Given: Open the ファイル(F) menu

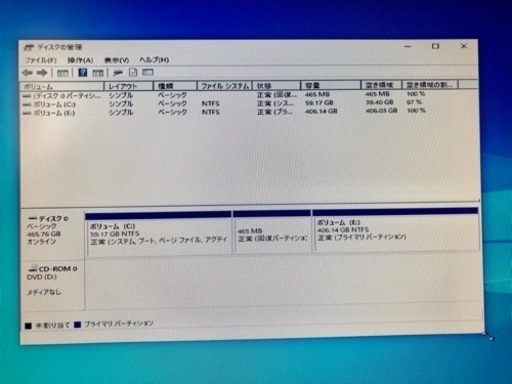Looking at the screenshot, I should click(x=40, y=60).
